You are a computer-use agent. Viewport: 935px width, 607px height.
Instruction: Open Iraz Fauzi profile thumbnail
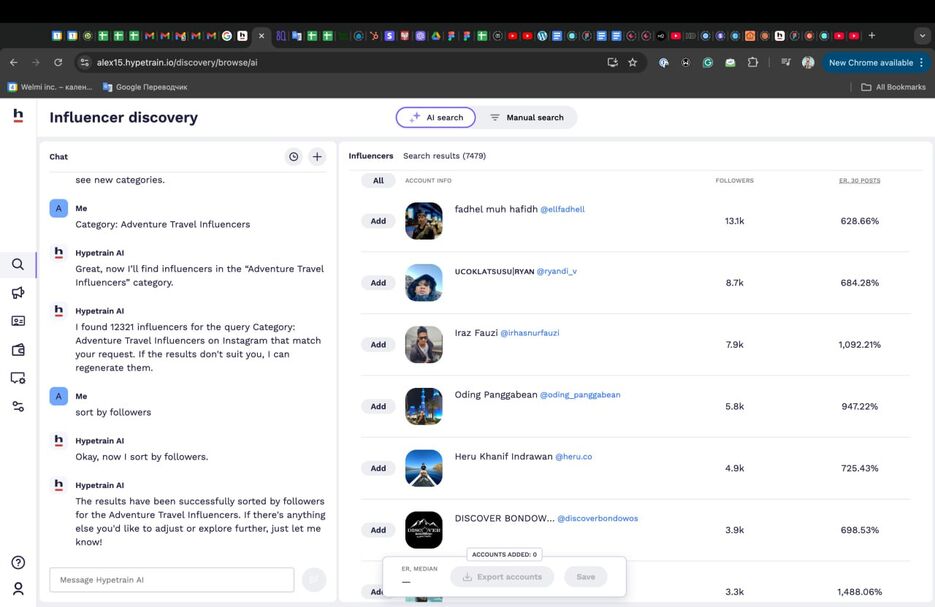(424, 345)
